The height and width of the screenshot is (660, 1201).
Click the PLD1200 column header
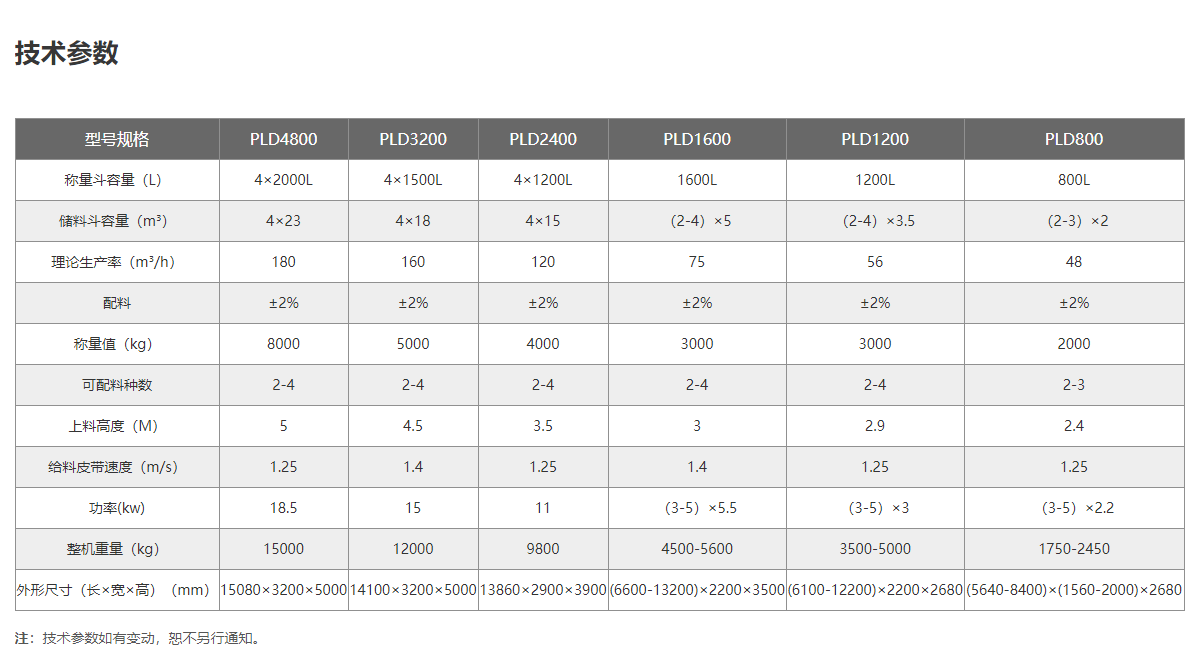(875, 139)
